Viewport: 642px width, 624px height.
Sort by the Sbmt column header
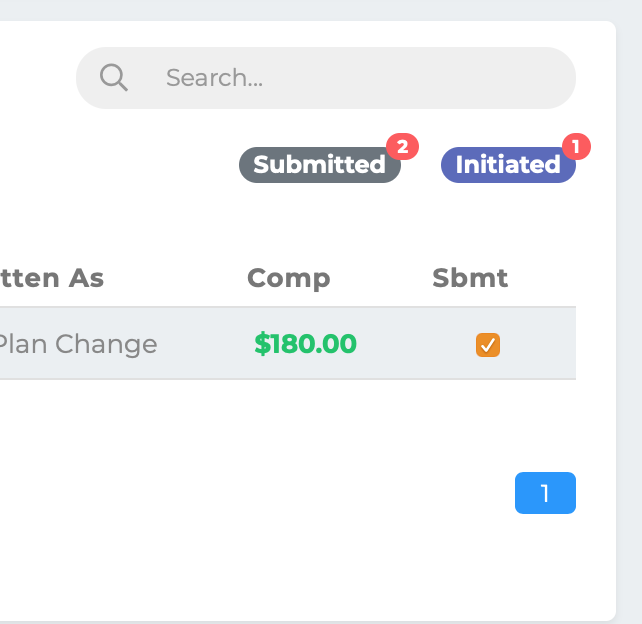tap(470, 278)
